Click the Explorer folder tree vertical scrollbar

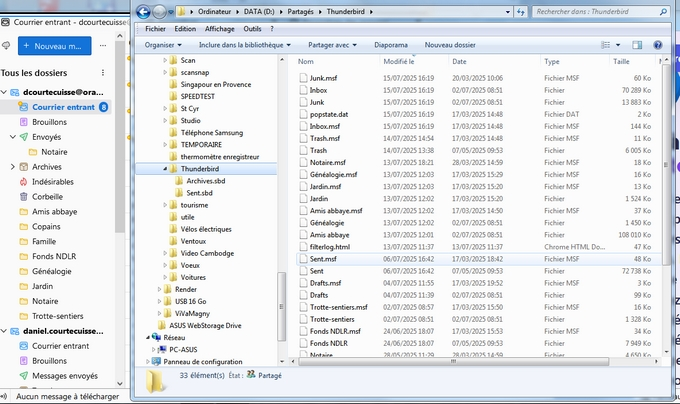click(281, 306)
